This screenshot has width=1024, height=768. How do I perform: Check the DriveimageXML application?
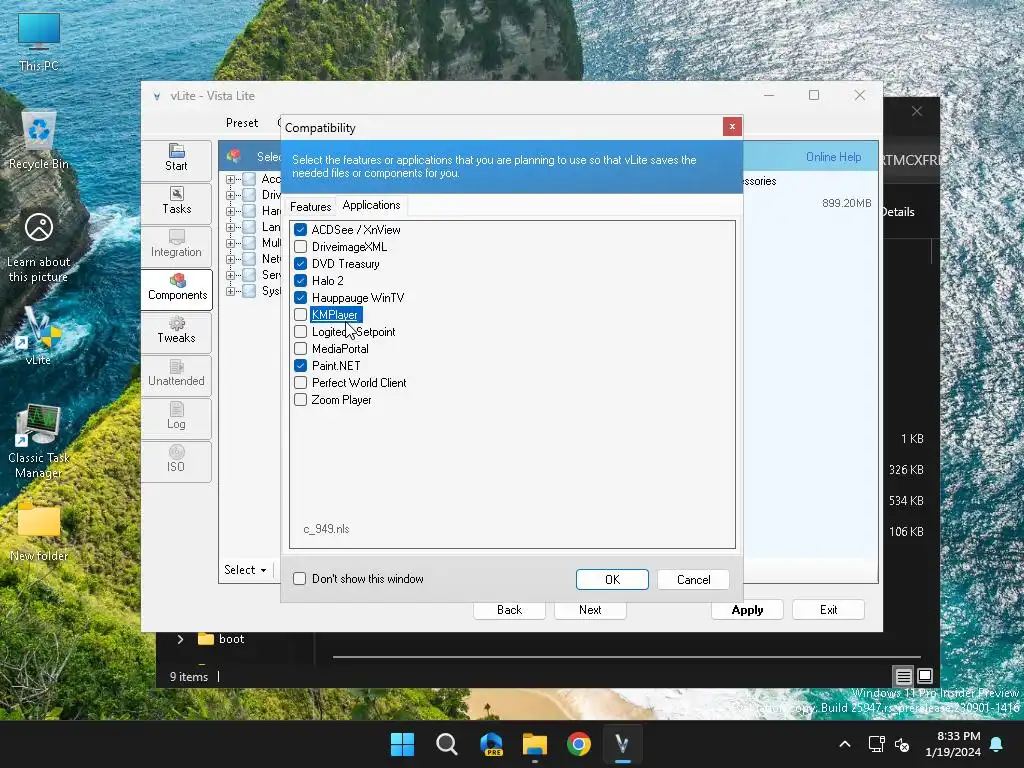(x=300, y=247)
